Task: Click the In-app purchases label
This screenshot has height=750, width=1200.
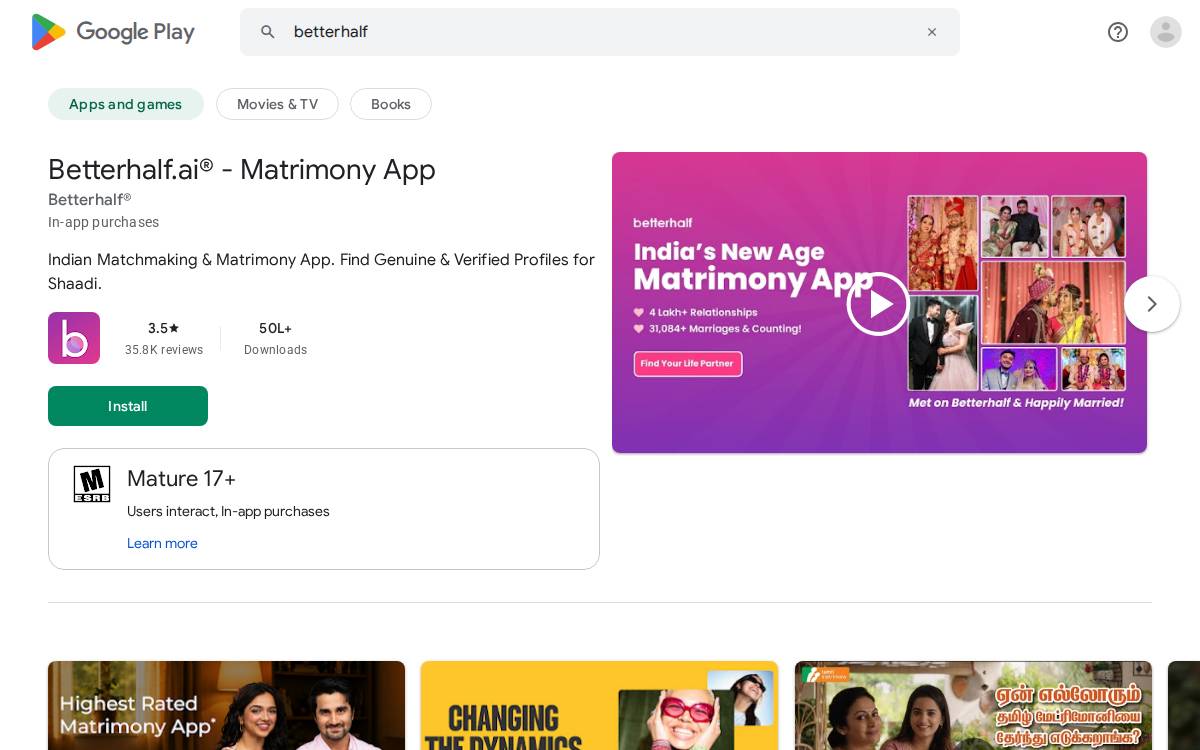Action: click(103, 222)
